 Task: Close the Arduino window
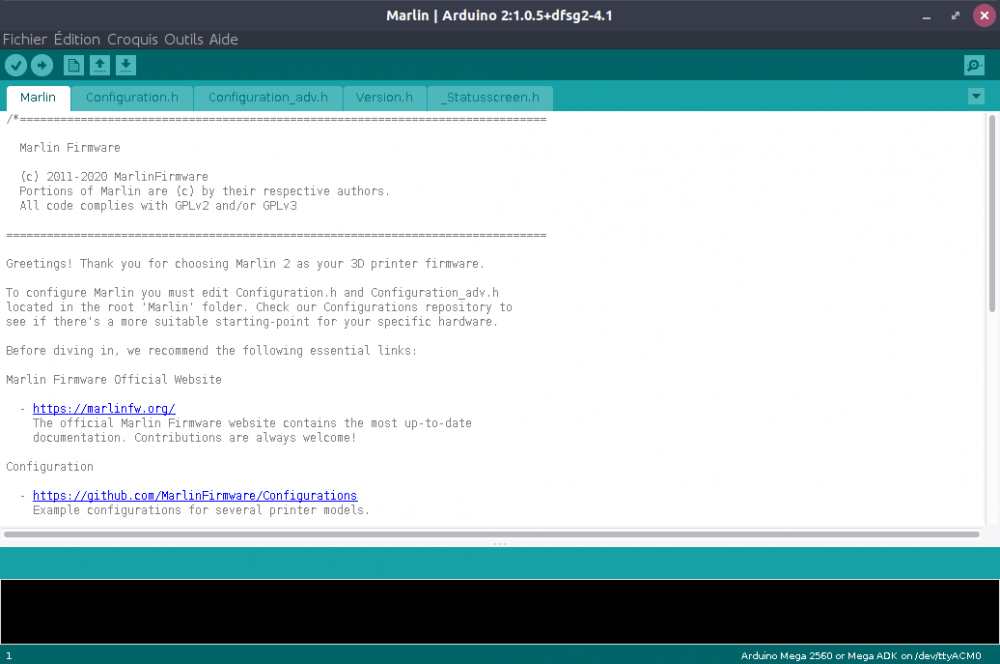click(x=984, y=15)
